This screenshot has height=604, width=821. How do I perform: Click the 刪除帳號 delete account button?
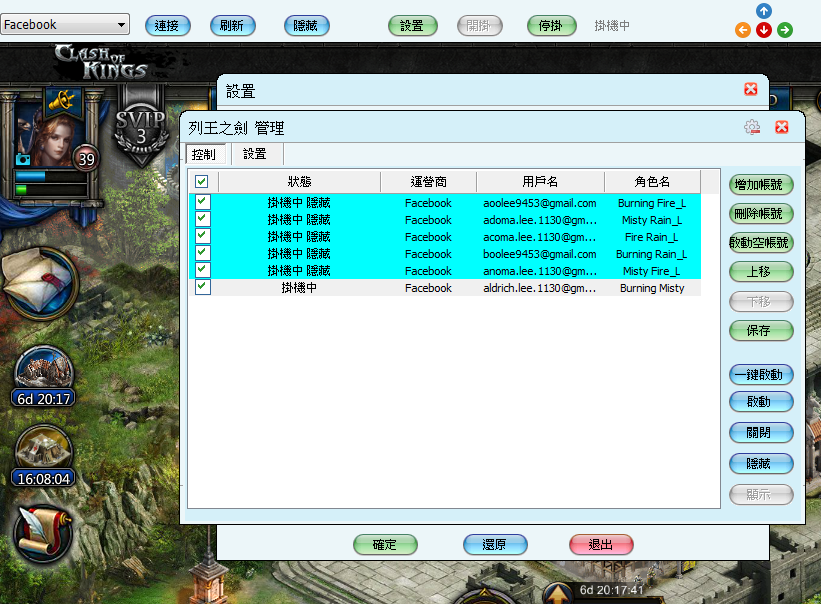(761, 214)
